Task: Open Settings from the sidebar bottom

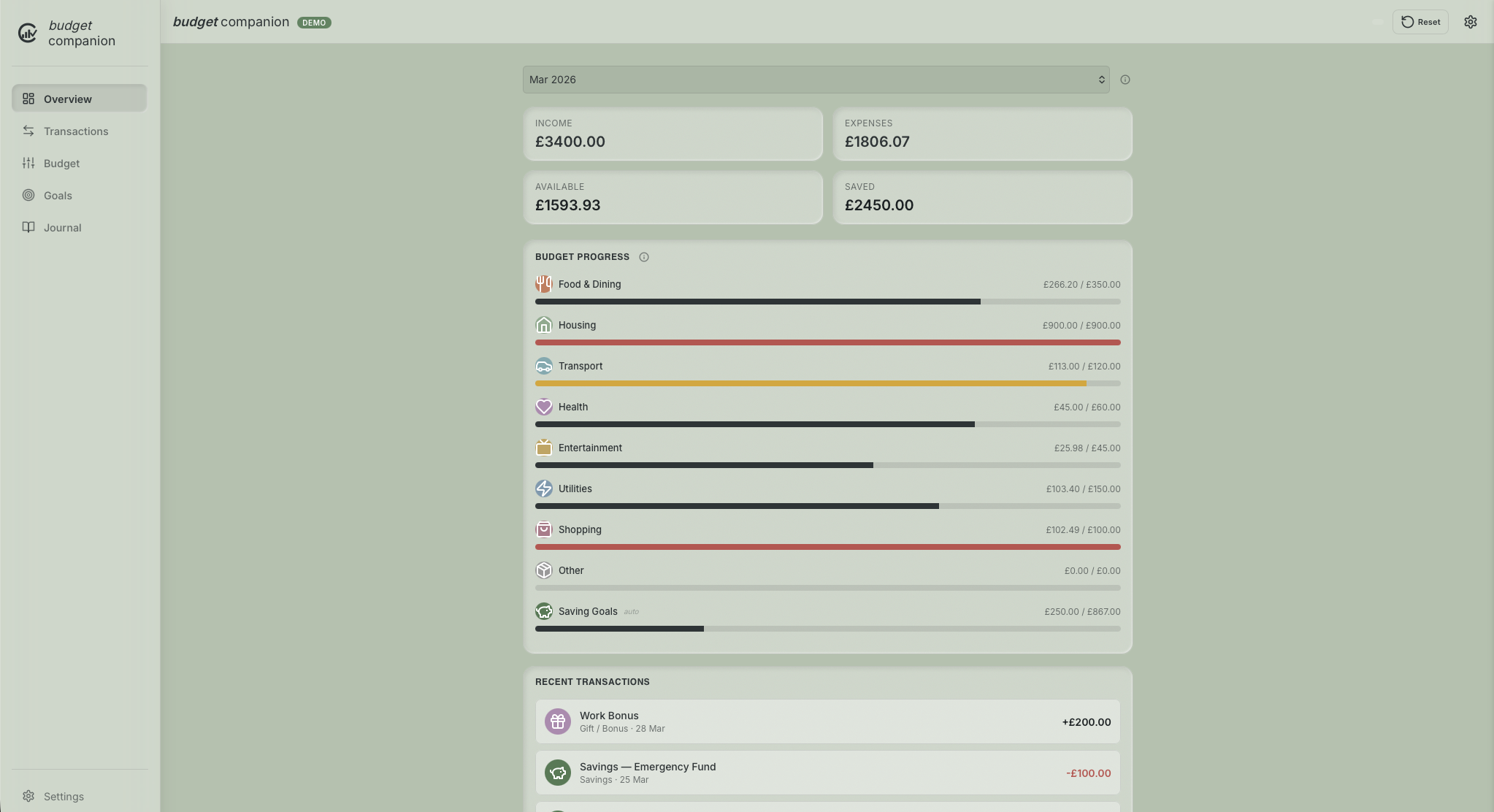Action: [64, 796]
